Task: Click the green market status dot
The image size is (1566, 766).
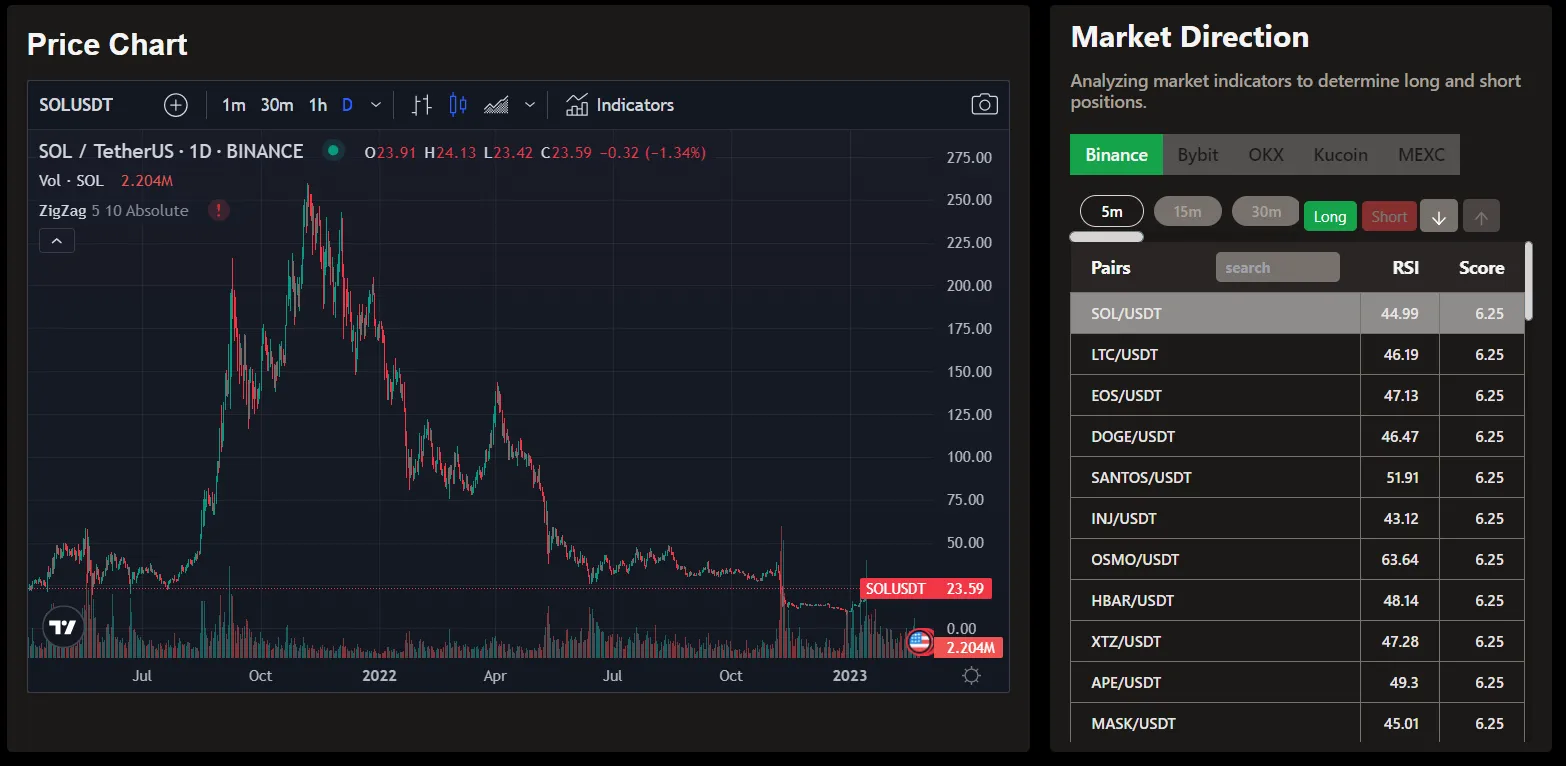Action: [x=334, y=152]
